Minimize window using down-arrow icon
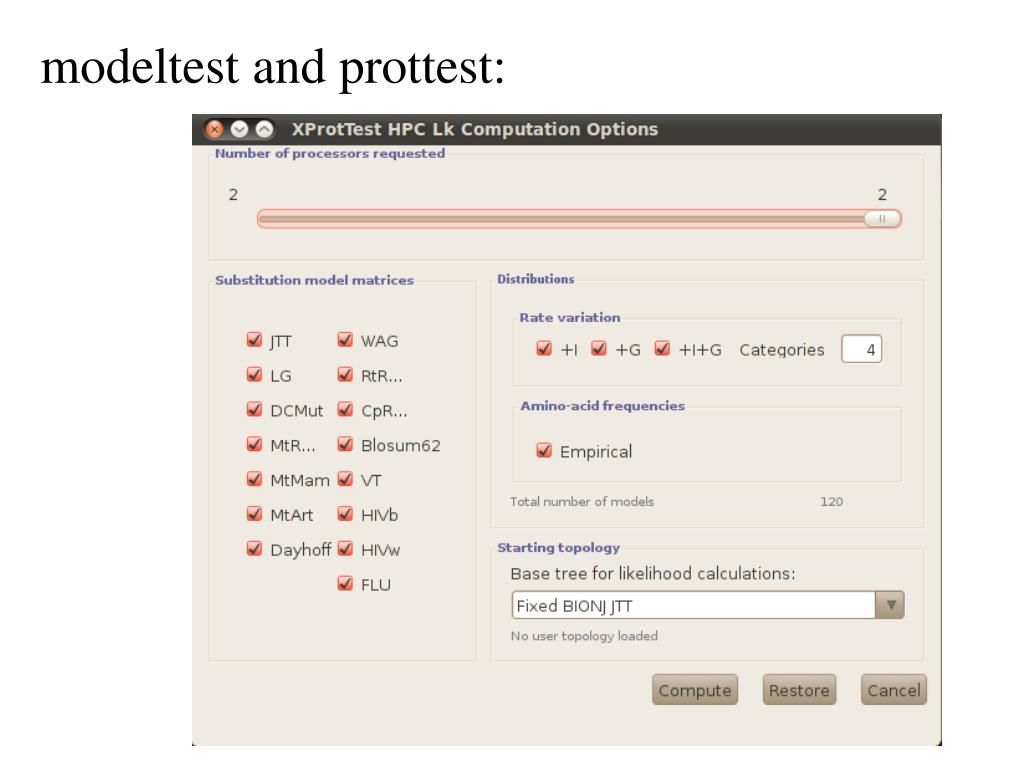1024x768 pixels. [x=239, y=129]
